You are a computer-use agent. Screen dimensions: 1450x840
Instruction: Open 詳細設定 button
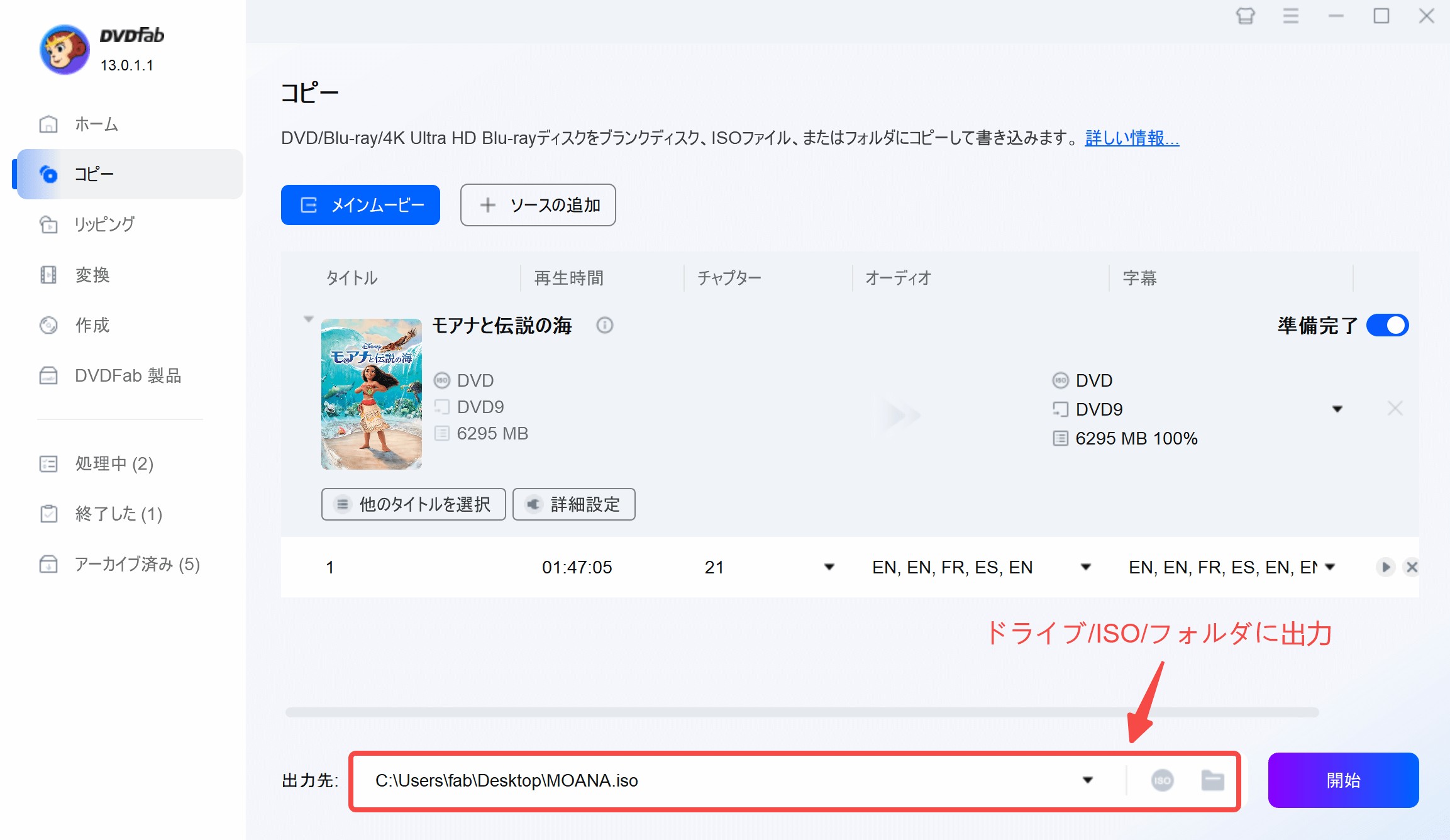(573, 504)
